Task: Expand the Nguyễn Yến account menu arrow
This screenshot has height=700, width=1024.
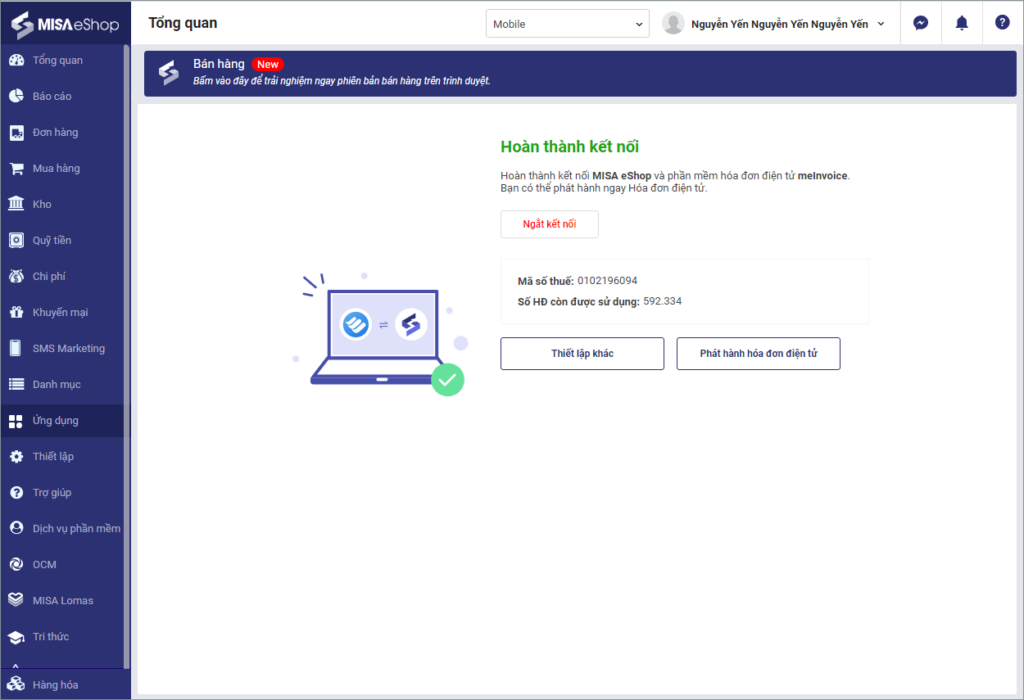Action: point(881,24)
